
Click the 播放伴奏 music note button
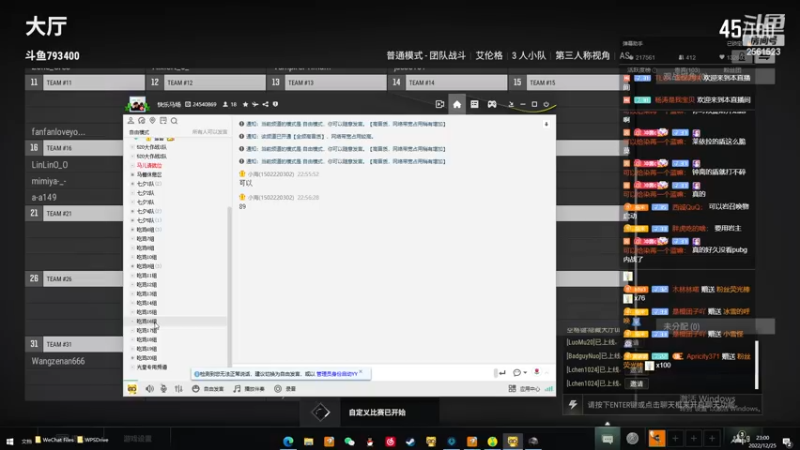249,389
